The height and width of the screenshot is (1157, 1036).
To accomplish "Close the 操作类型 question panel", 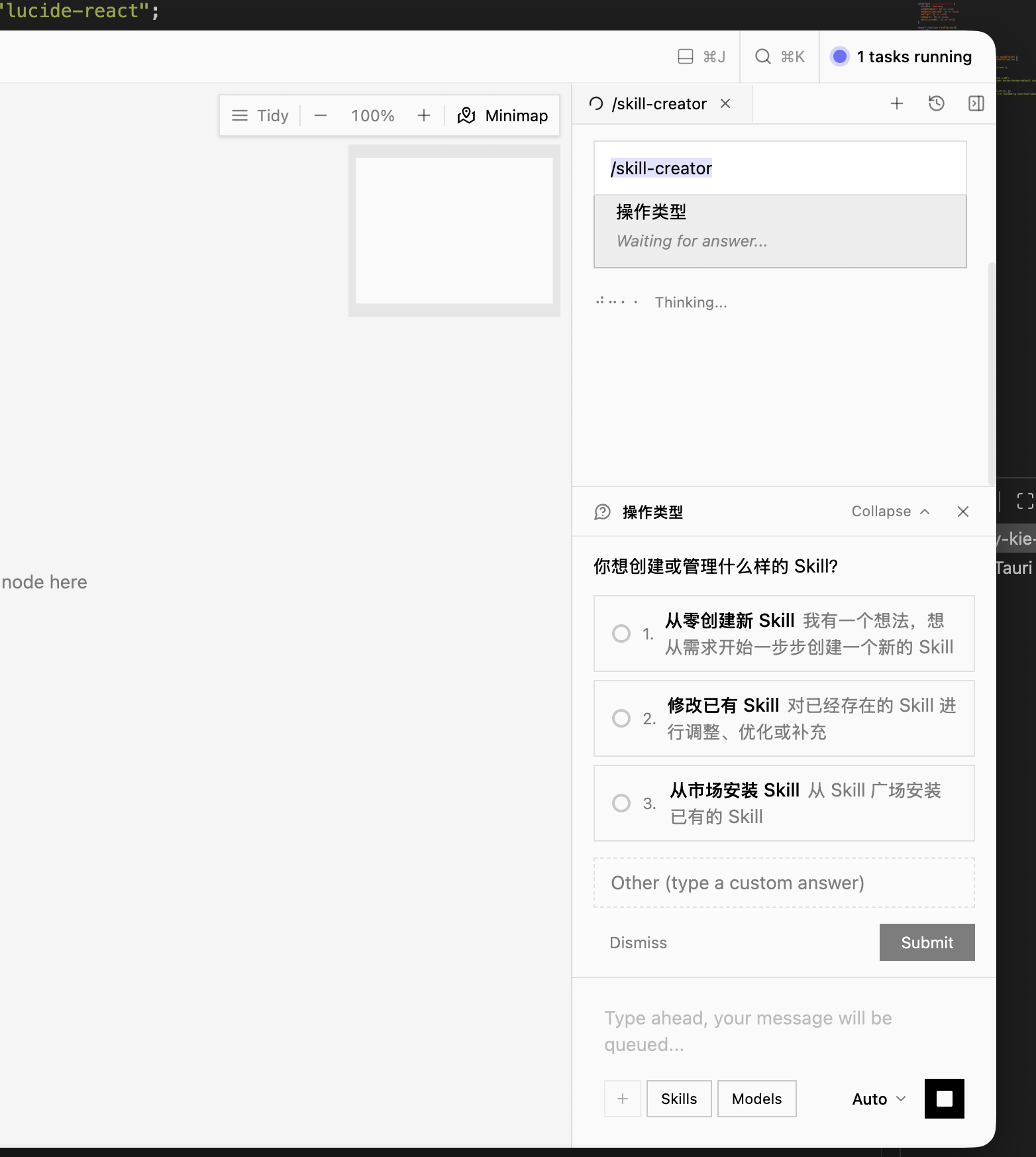I will pyautogui.click(x=963, y=512).
